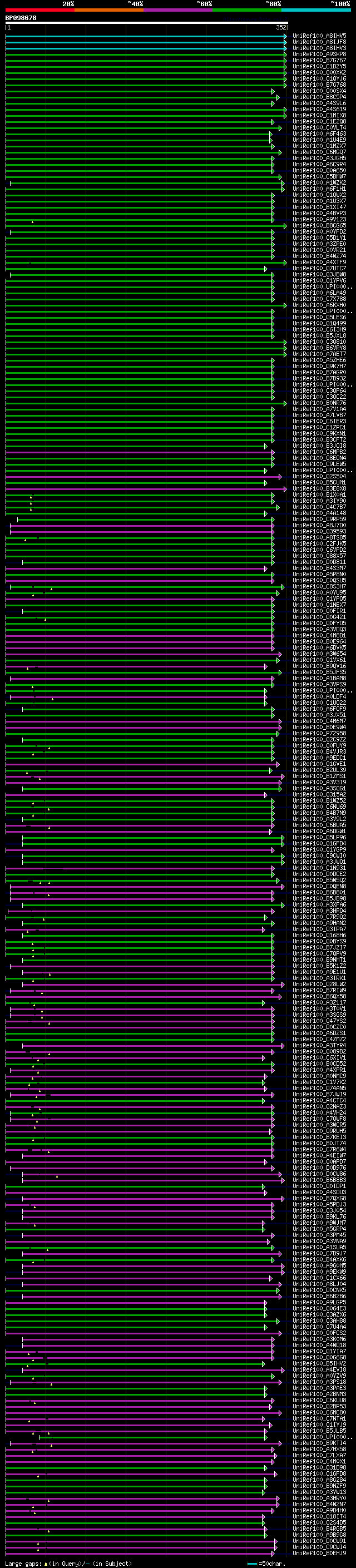Image resolution: width=356 pixels, height=1568 pixels.
Task: Select hit UniRef100_C2FJK5
Action: pos(319,543)
